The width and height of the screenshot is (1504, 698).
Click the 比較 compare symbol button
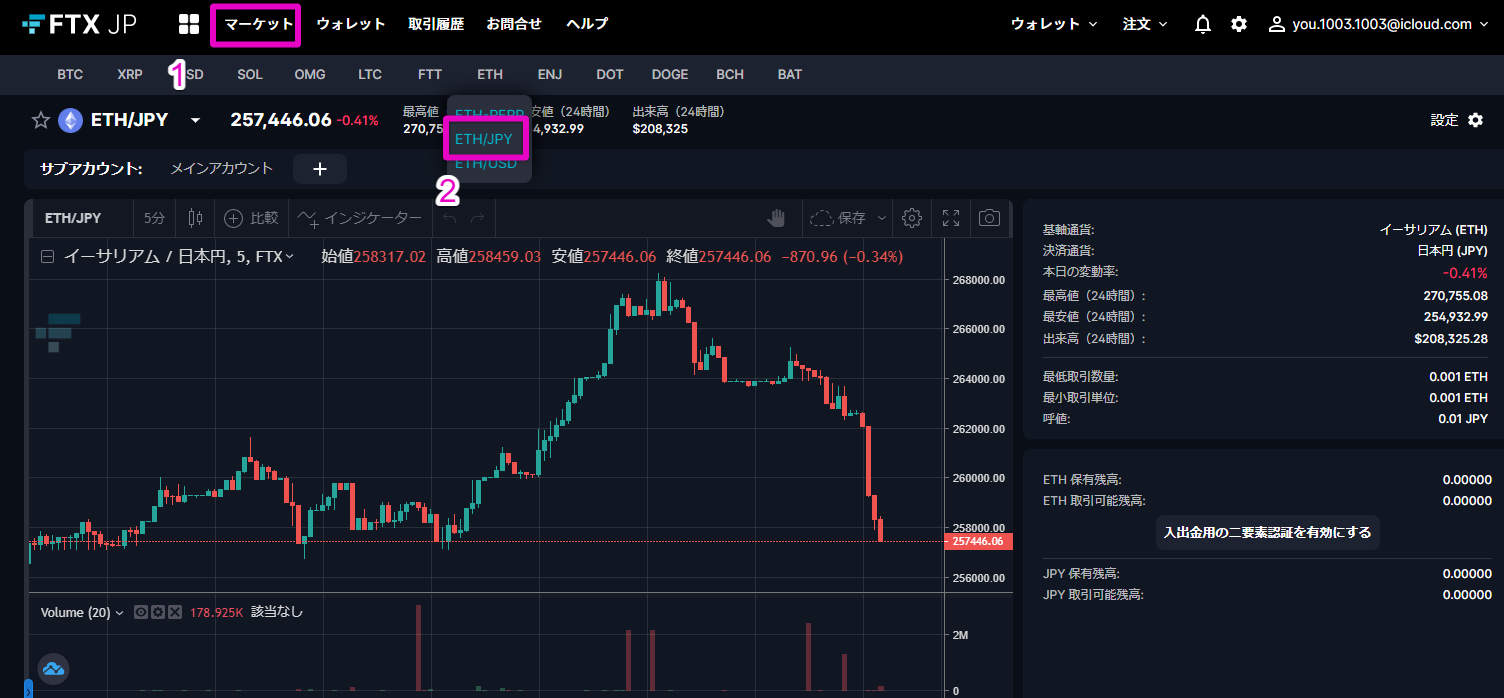point(250,218)
